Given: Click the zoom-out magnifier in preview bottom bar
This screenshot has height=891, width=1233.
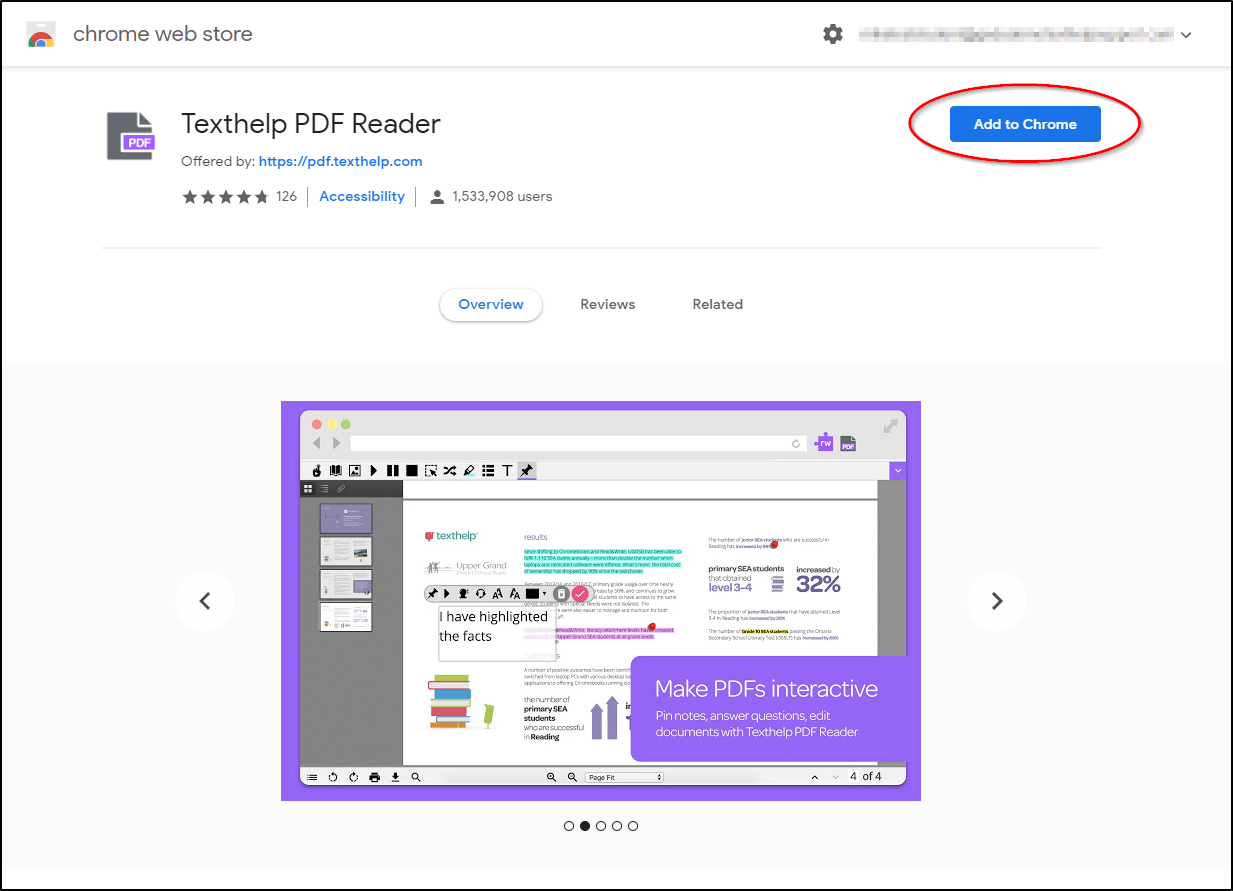Looking at the screenshot, I should click(572, 777).
